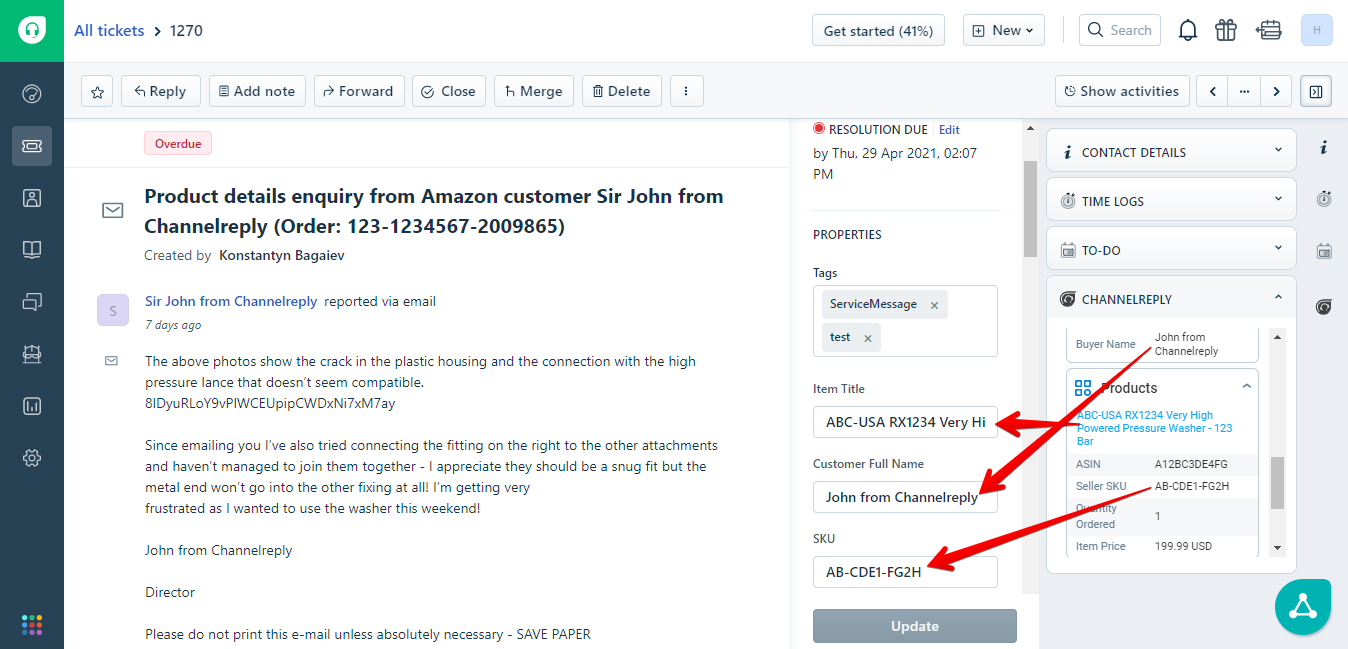Open the Tickets icon in sidebar
Image resolution: width=1348 pixels, height=649 pixels.
tap(32, 146)
